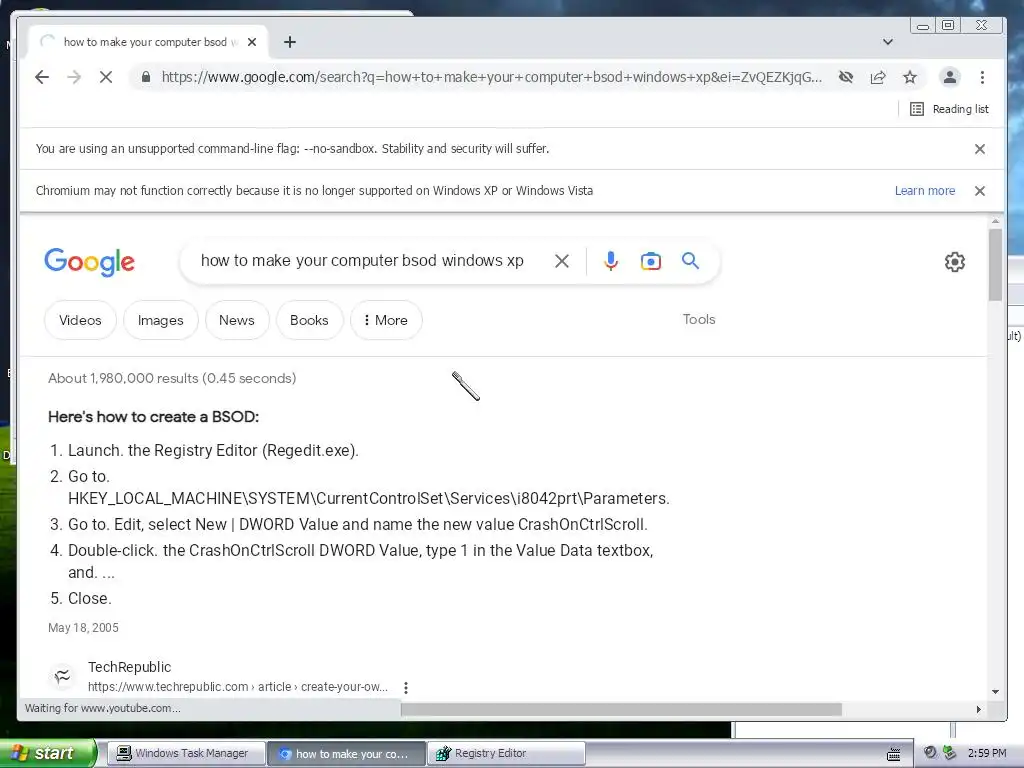Click the 'May 18, 2005' date text

tap(83, 628)
